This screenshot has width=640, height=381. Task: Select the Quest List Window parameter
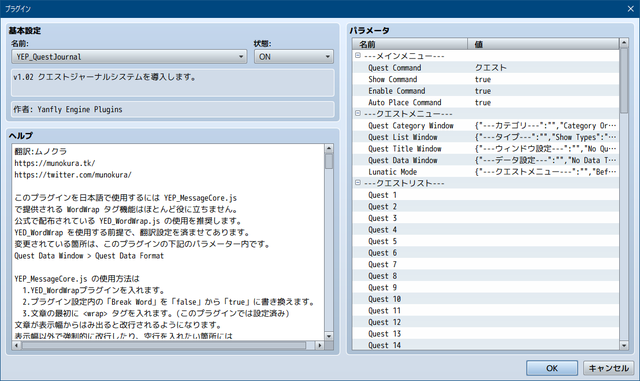(486, 137)
